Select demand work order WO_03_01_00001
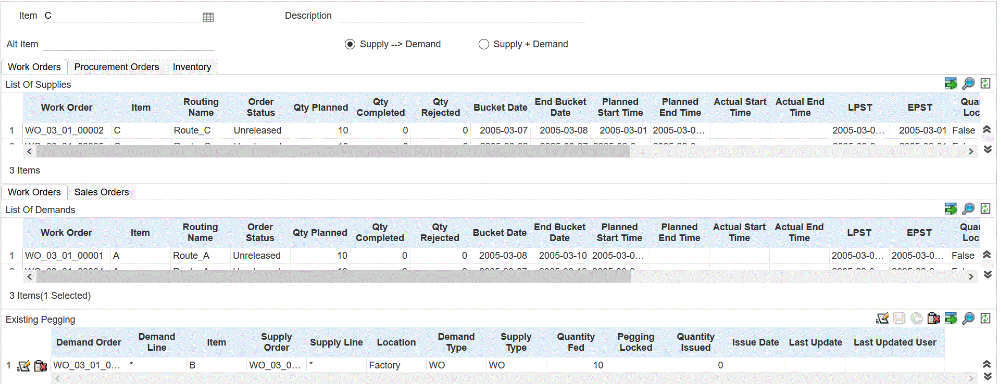 (x=64, y=255)
